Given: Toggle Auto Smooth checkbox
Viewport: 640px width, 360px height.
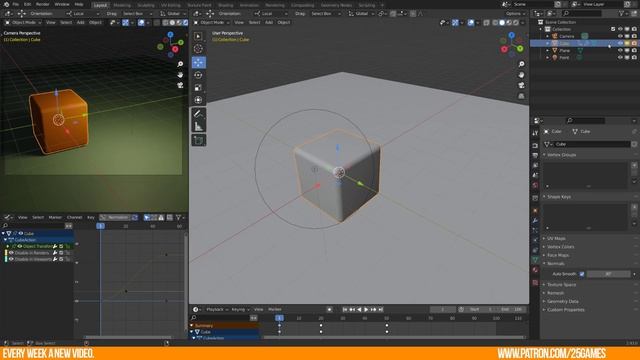Looking at the screenshot, I should point(582,274).
